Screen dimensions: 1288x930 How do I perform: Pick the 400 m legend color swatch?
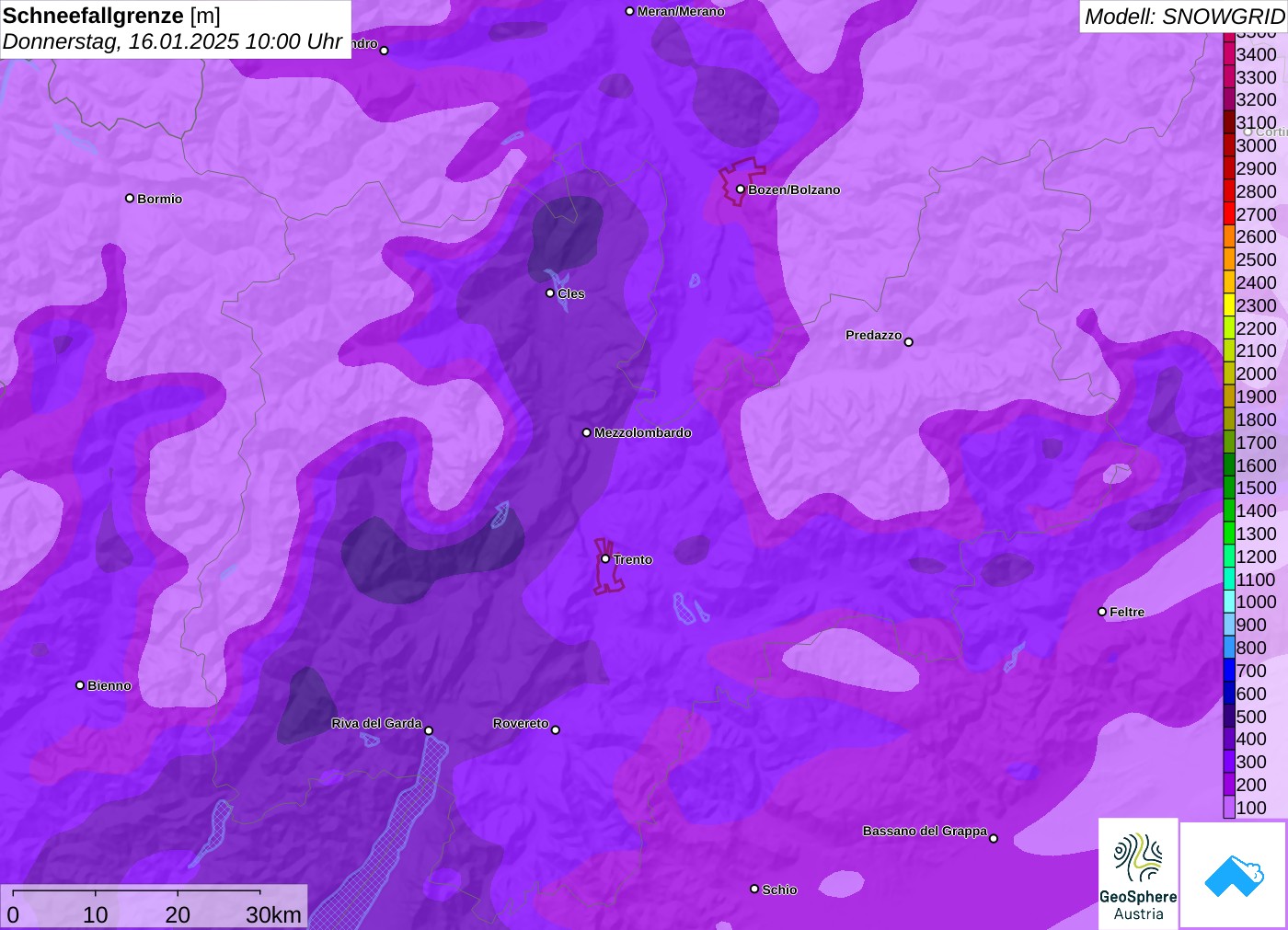pos(1229,739)
